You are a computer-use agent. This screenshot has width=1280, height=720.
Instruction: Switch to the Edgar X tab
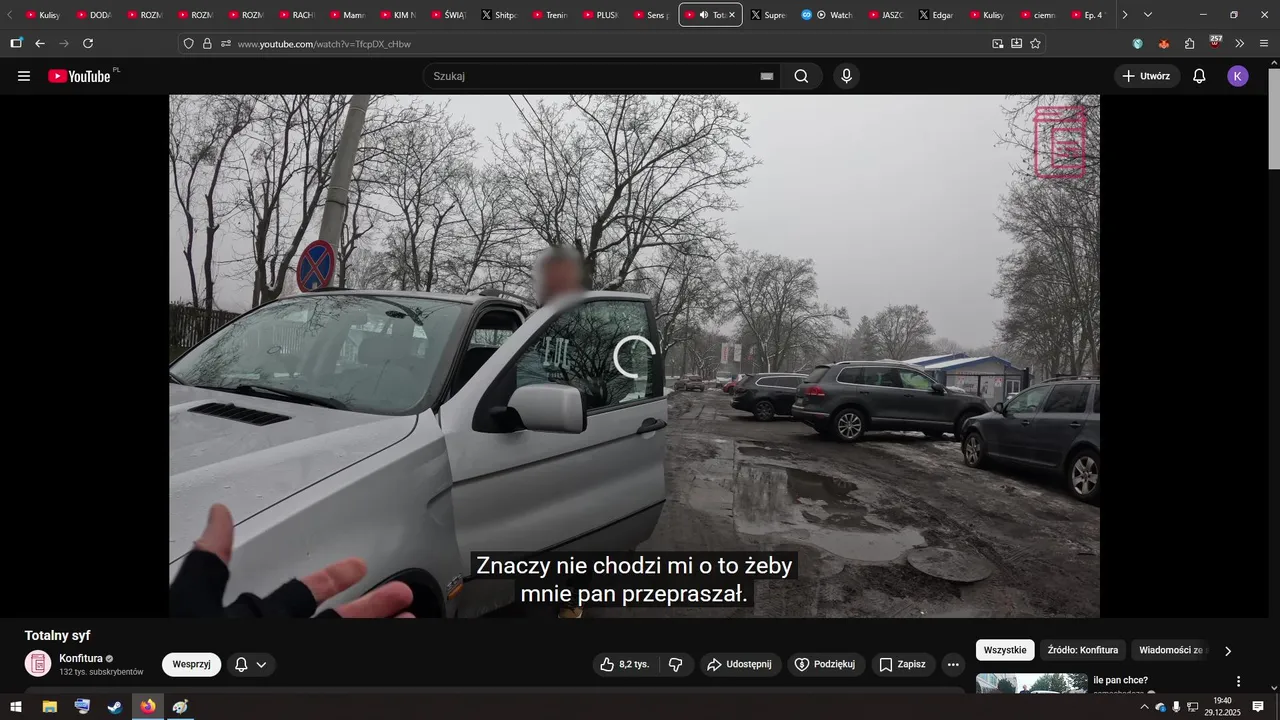[936, 15]
